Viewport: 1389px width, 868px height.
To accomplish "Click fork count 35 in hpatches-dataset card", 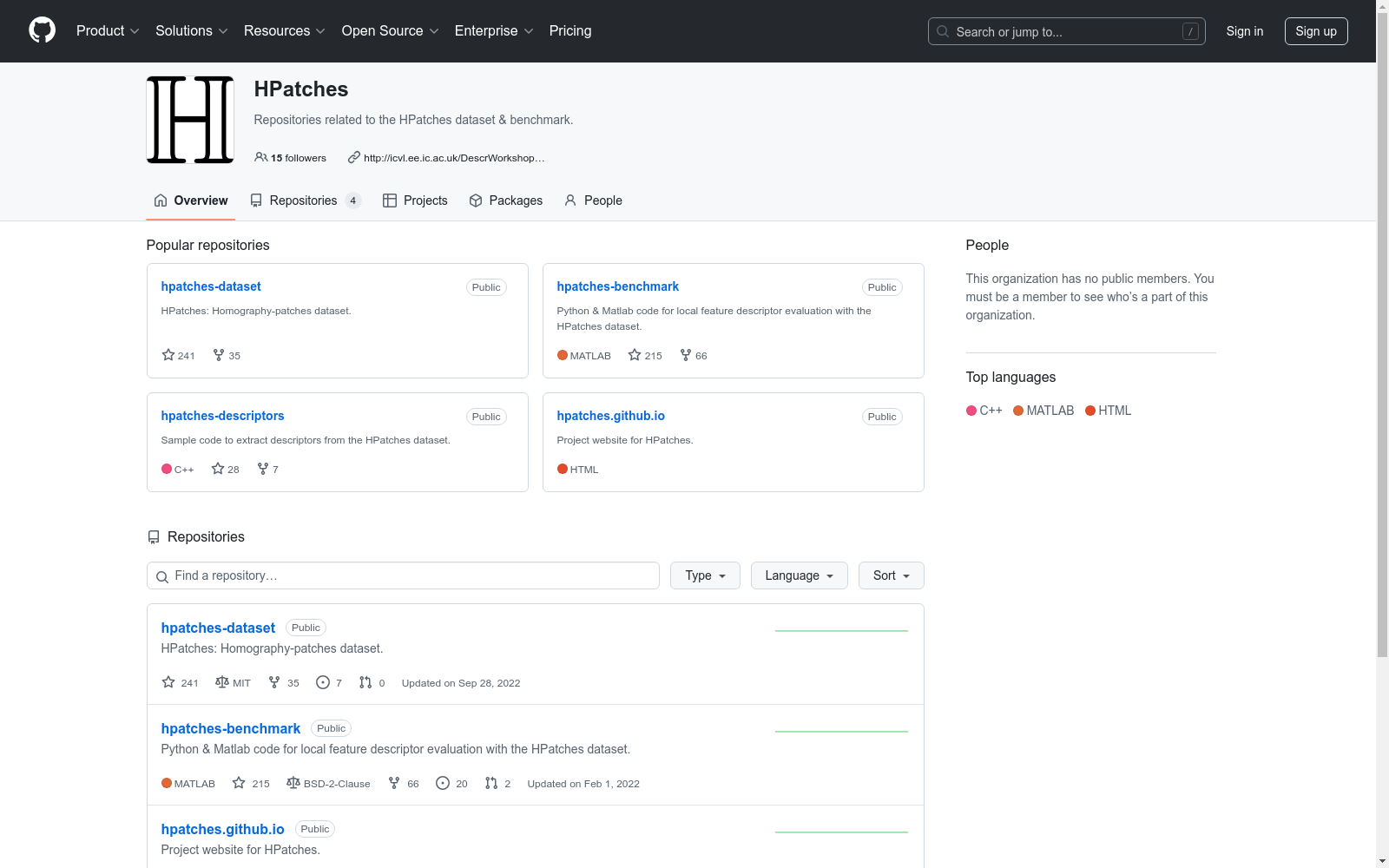I will pyautogui.click(x=227, y=355).
